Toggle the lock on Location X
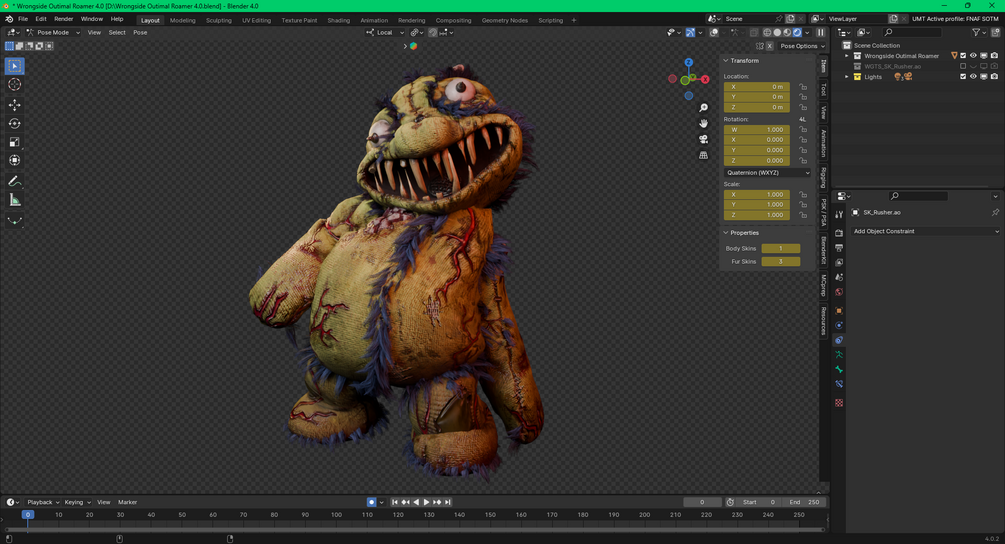1005x544 pixels. click(x=803, y=87)
